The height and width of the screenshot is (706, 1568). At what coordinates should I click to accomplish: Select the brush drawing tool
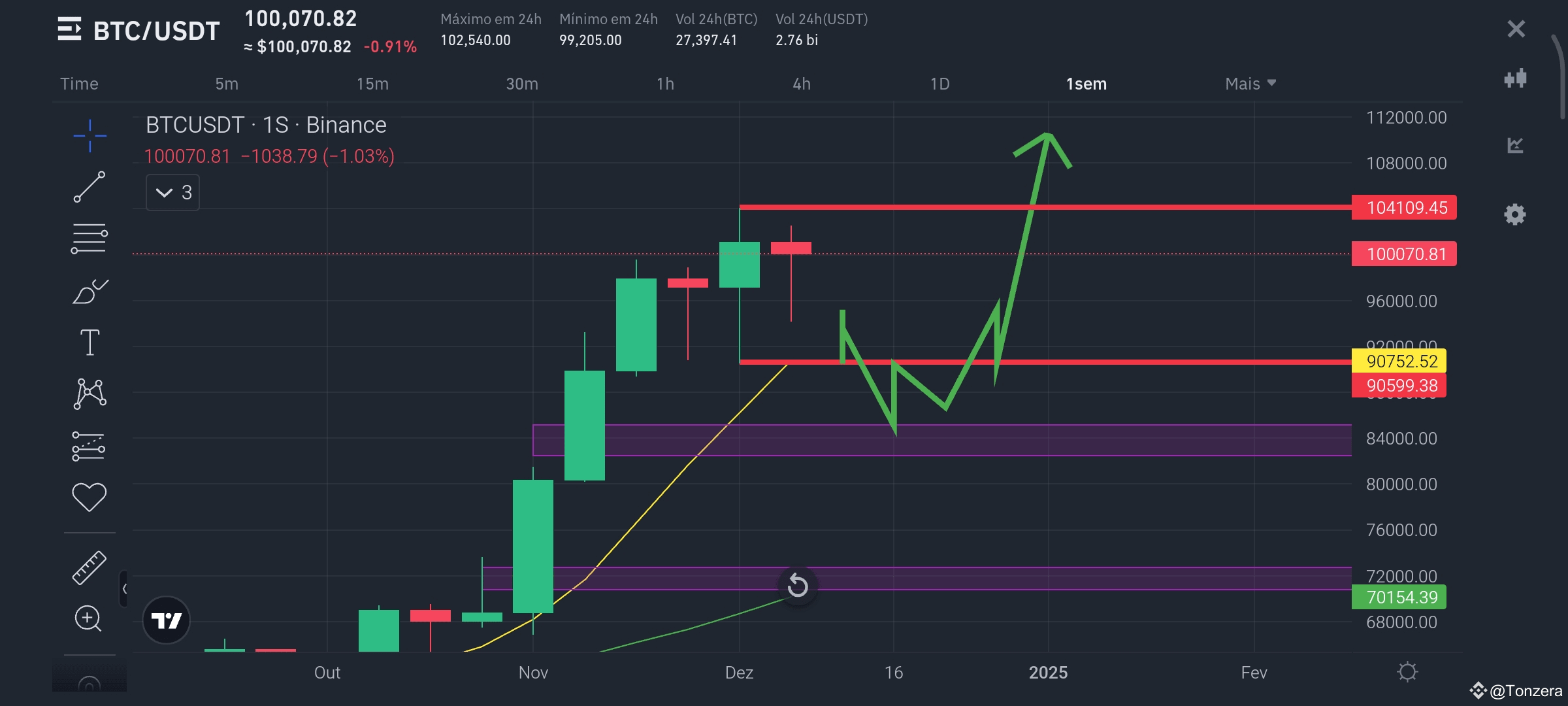pyautogui.click(x=90, y=292)
